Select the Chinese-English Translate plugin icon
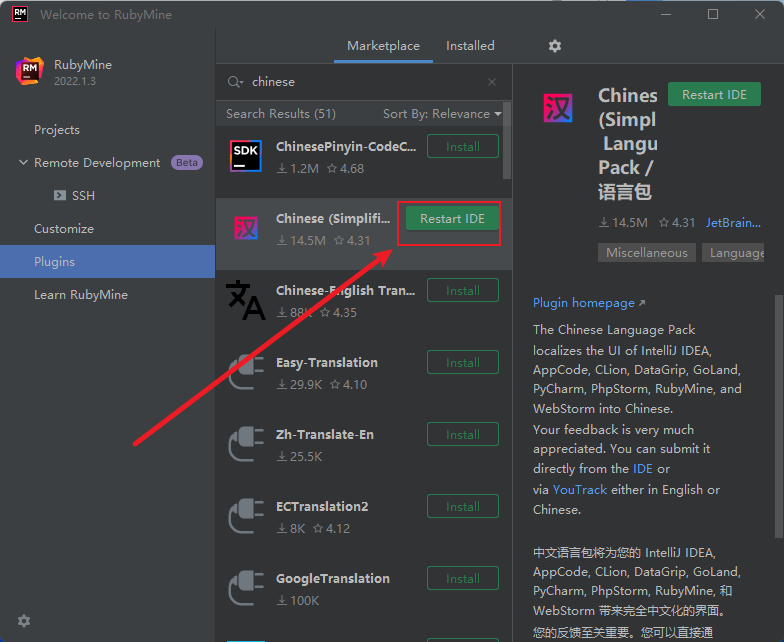 [x=245, y=300]
